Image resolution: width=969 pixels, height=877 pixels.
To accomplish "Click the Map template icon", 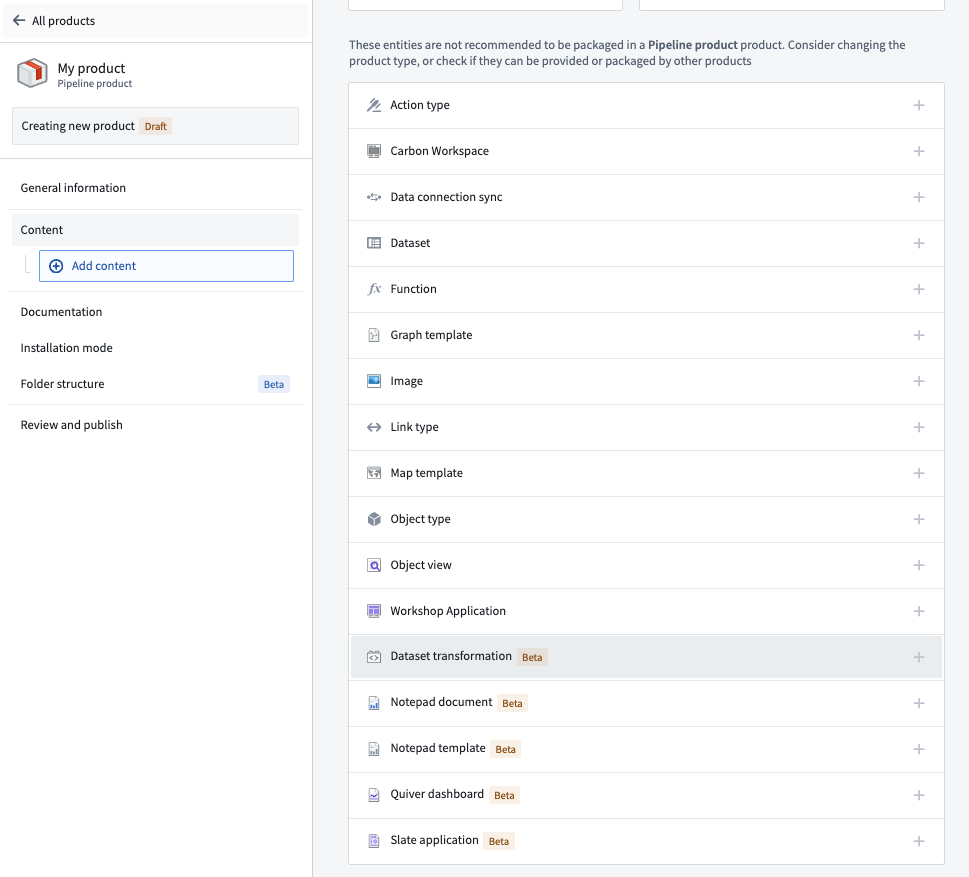I will pyautogui.click(x=374, y=473).
